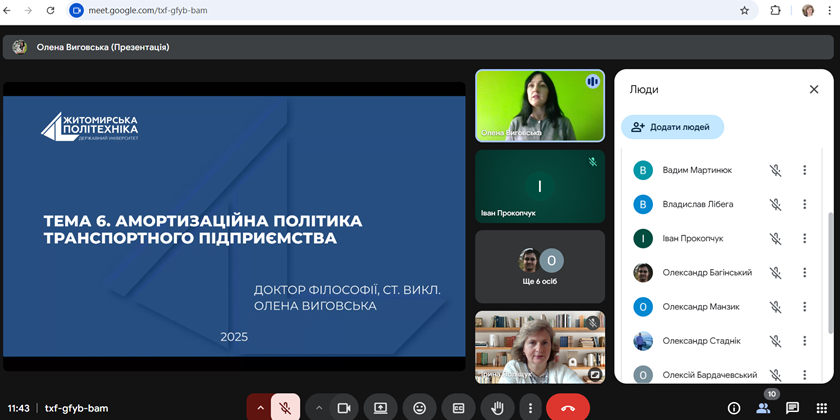Viewport: 840px width, 420px height.
Task: Bookmark this page with the star icon
Action: pos(744,11)
